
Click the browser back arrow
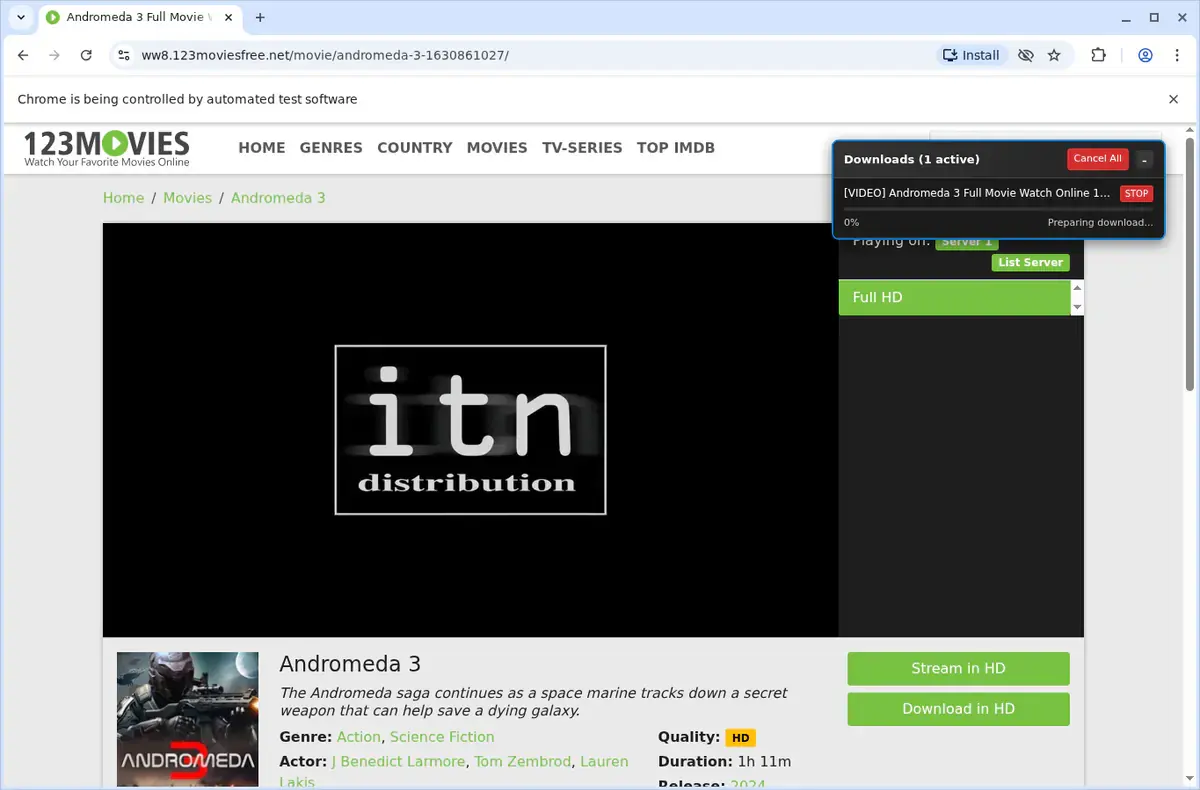click(23, 55)
